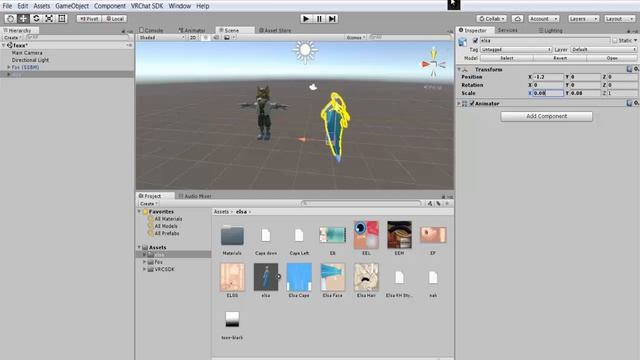
Task: Open Transform component gear settings
Action: click(636, 69)
